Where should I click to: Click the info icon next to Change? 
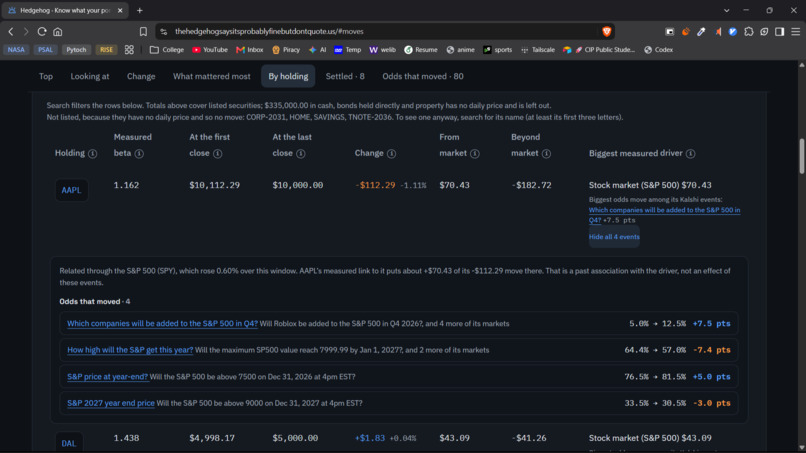(x=392, y=153)
